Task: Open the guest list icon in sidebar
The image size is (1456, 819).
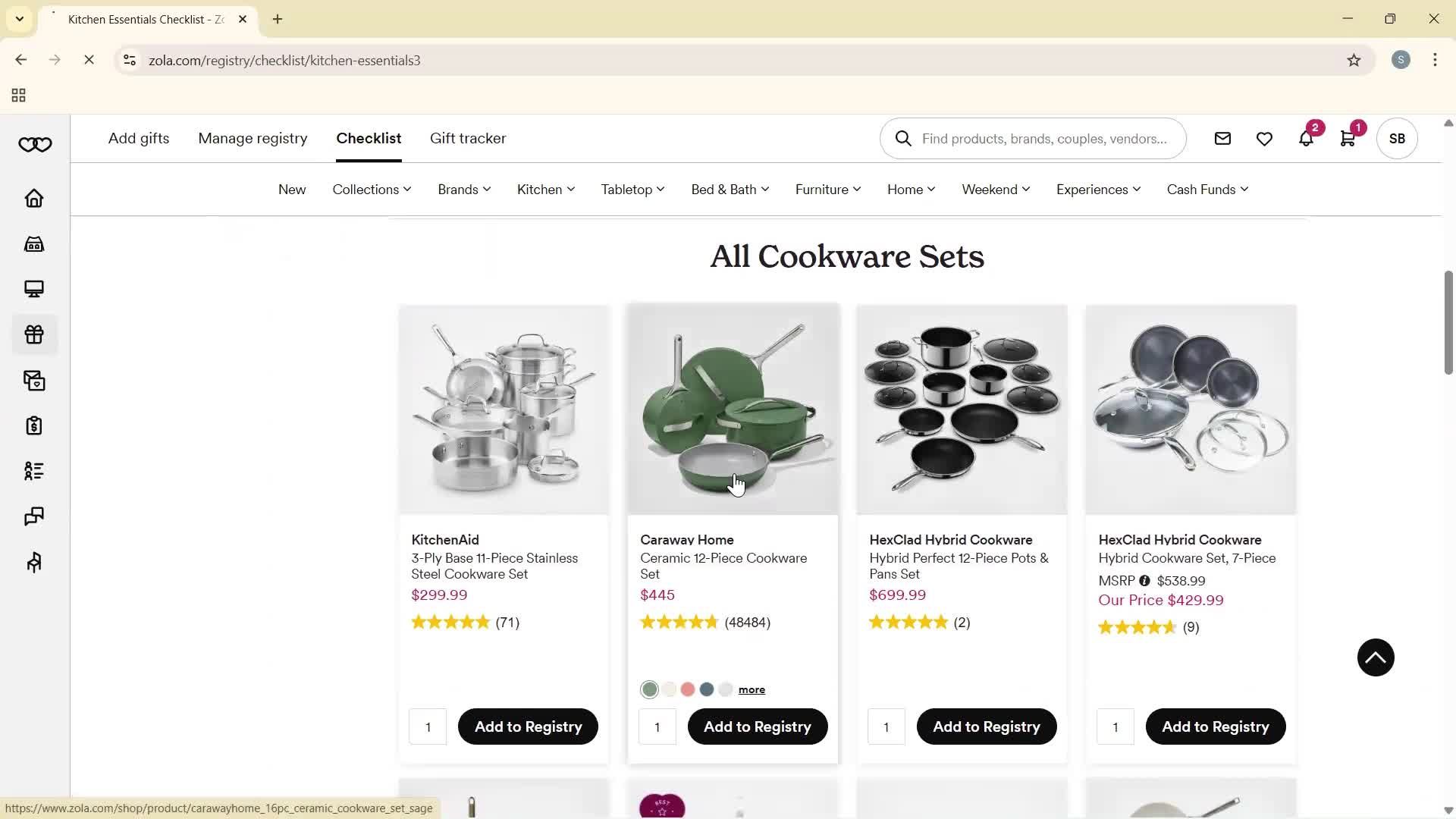Action: pos(33,471)
